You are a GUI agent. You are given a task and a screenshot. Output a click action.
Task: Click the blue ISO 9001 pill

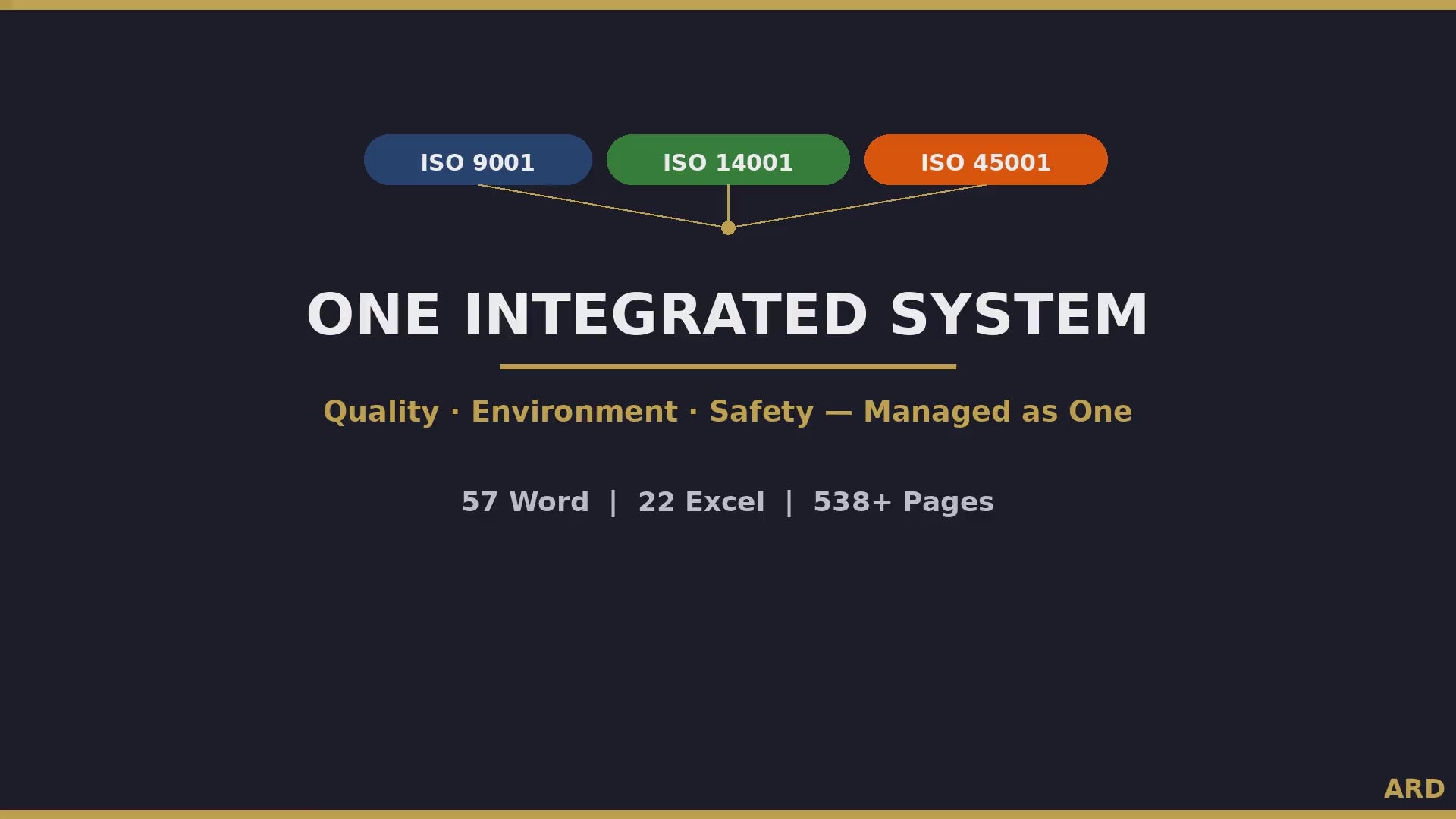click(478, 160)
